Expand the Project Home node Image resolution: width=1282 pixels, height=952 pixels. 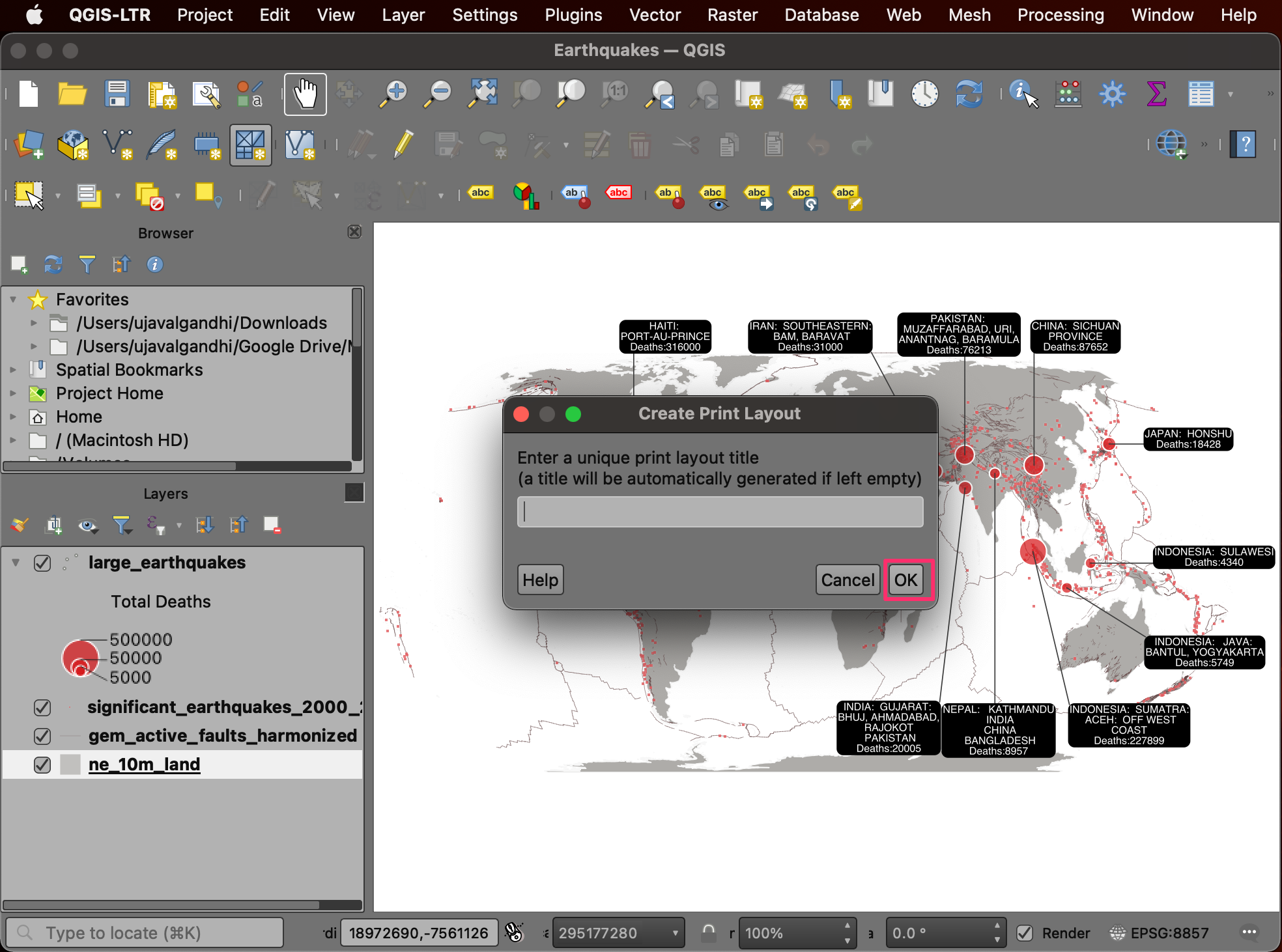13,393
